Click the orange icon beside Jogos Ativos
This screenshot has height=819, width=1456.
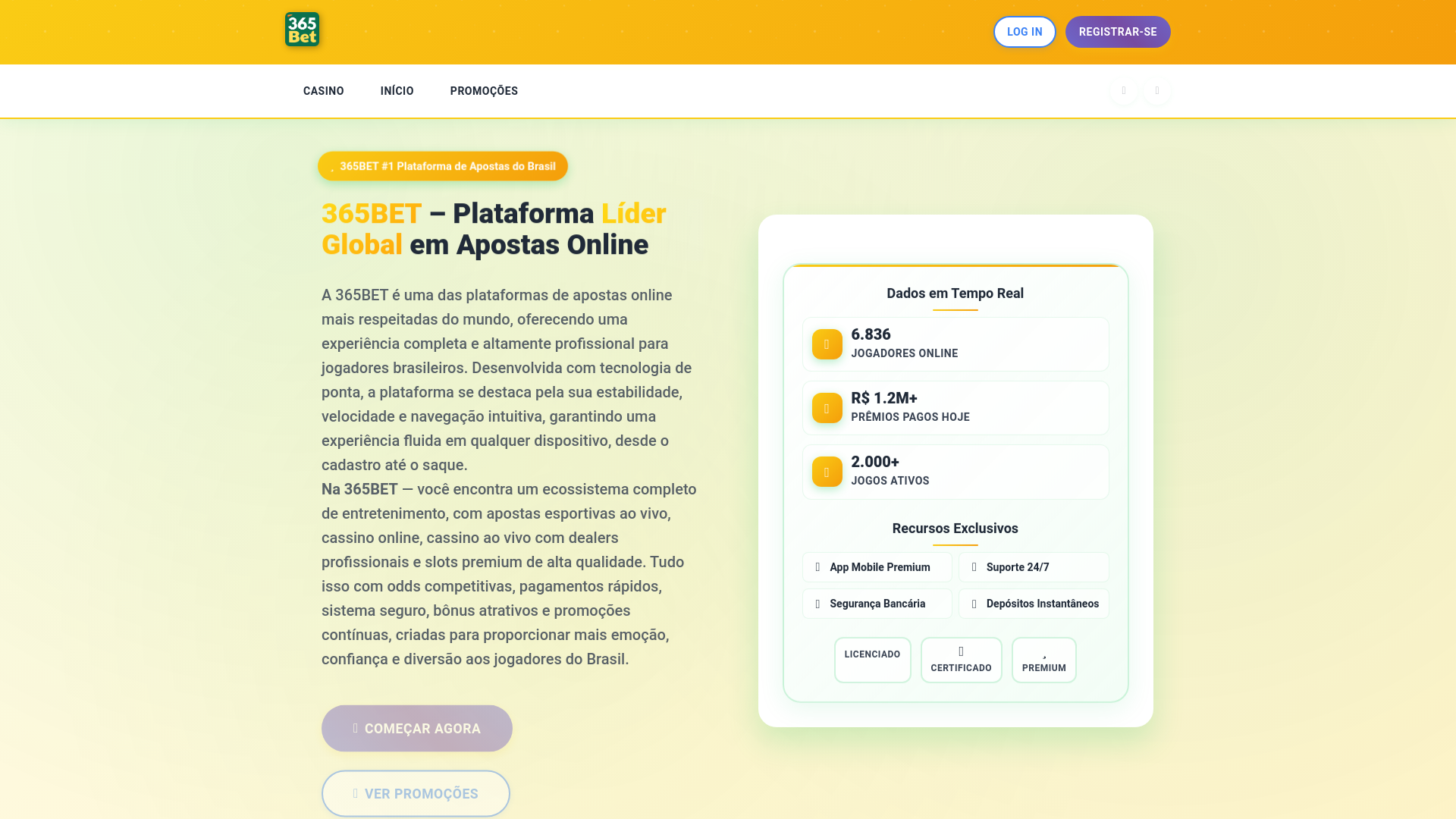(x=827, y=472)
